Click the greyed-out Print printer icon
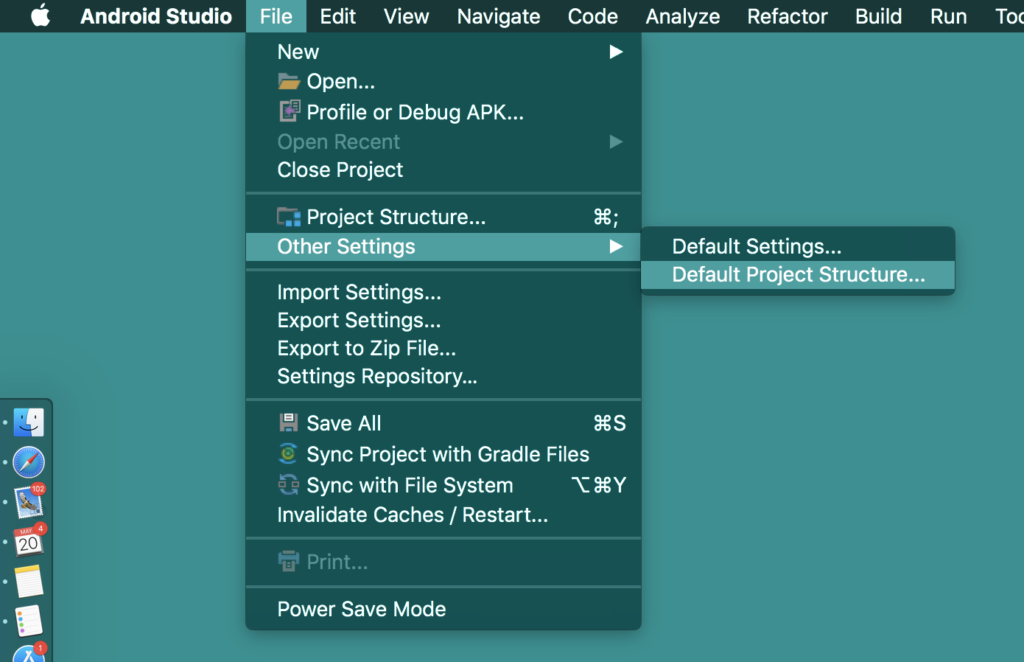 (288, 561)
